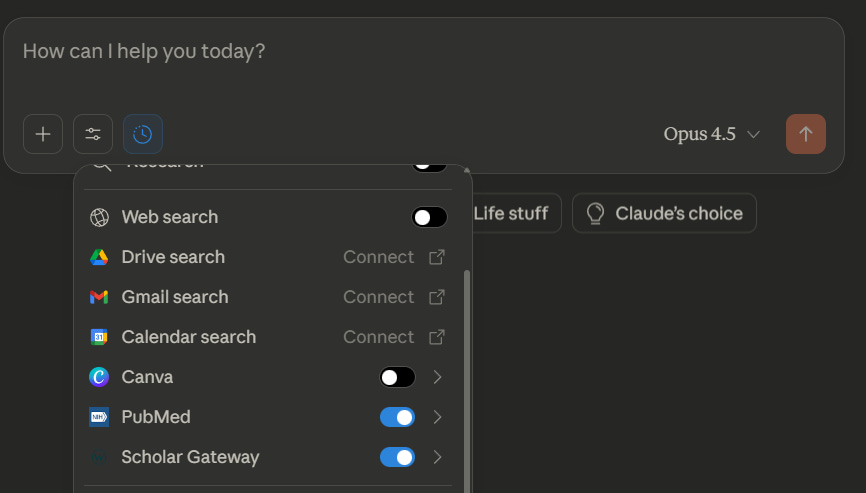Choose the Life stuff suggestion chip
This screenshot has width=866, height=493.
click(516, 213)
